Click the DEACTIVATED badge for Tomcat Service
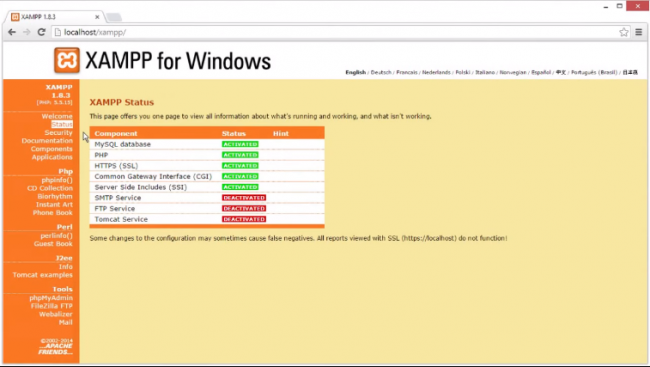The width and height of the screenshot is (650, 367). 244,219
